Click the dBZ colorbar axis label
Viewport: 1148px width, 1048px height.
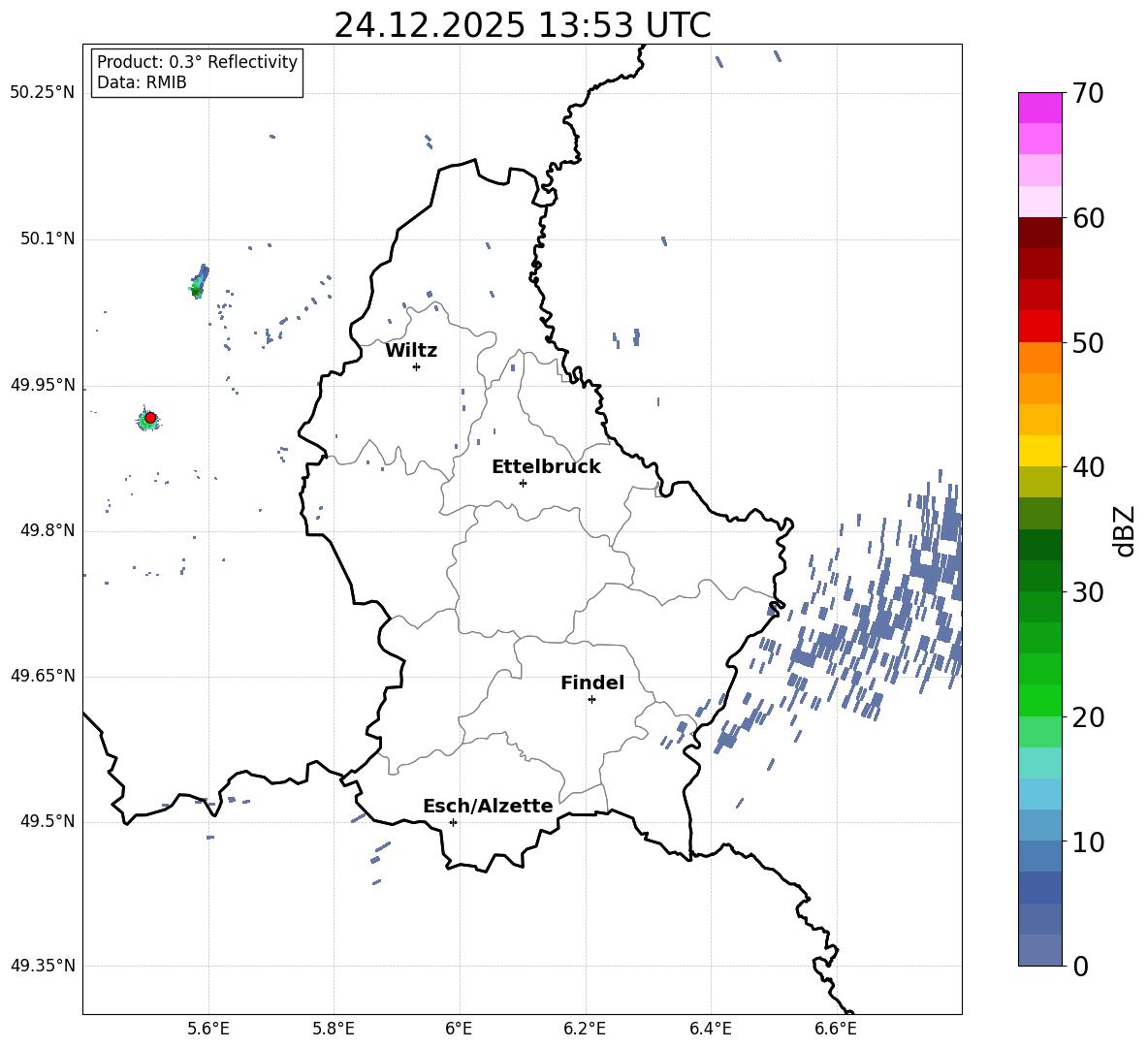tap(1126, 531)
